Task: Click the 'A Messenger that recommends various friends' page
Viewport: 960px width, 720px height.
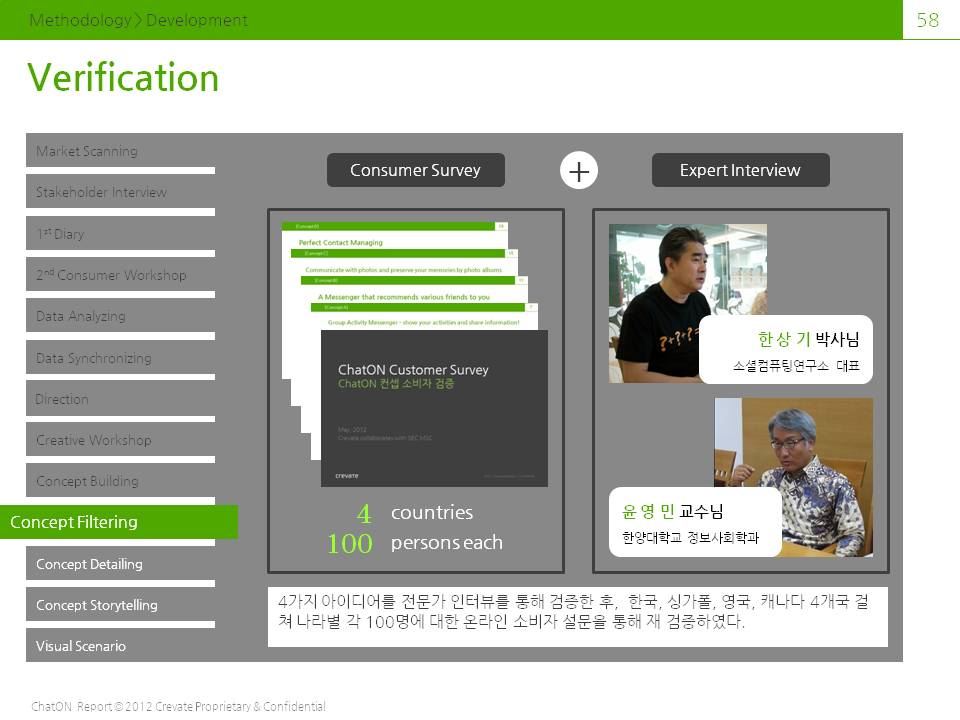Action: (x=414, y=295)
